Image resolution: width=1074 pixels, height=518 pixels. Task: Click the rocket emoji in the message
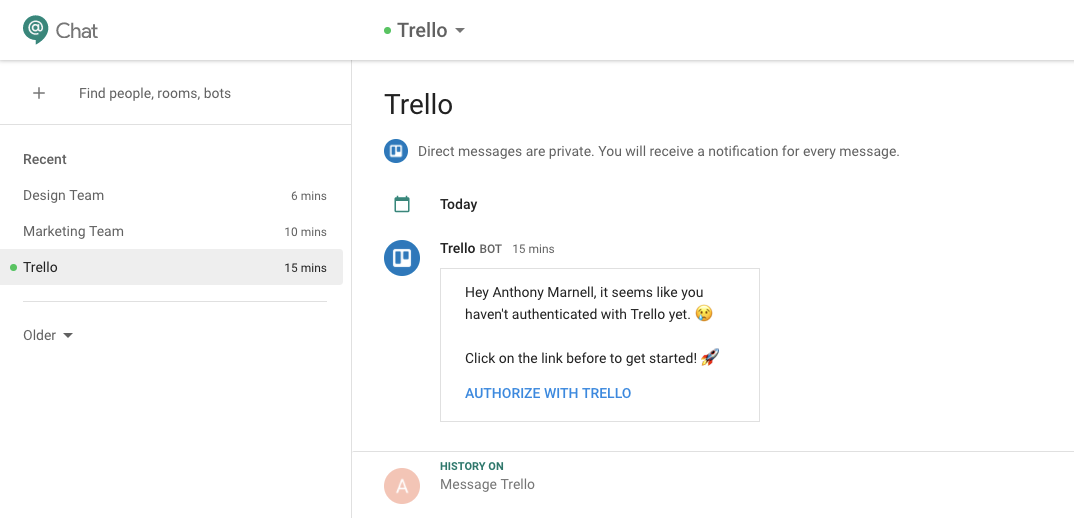(710, 358)
